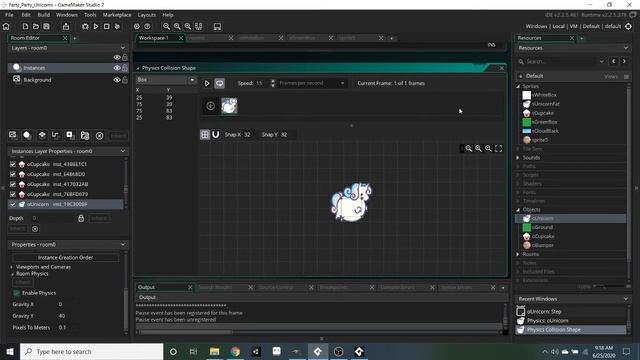Expand Viewports and Cameras section
The image size is (640, 360).
pos(11,267)
